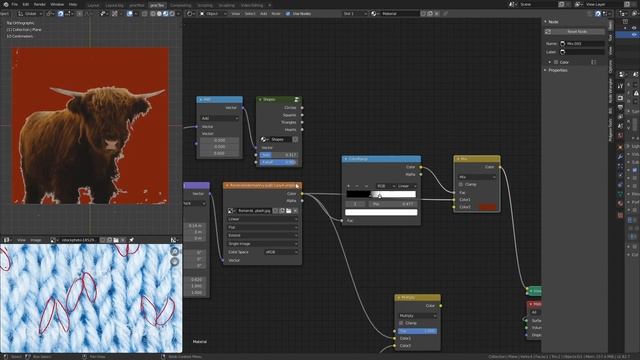
Task: Open the Edit menu
Action: 26,4
